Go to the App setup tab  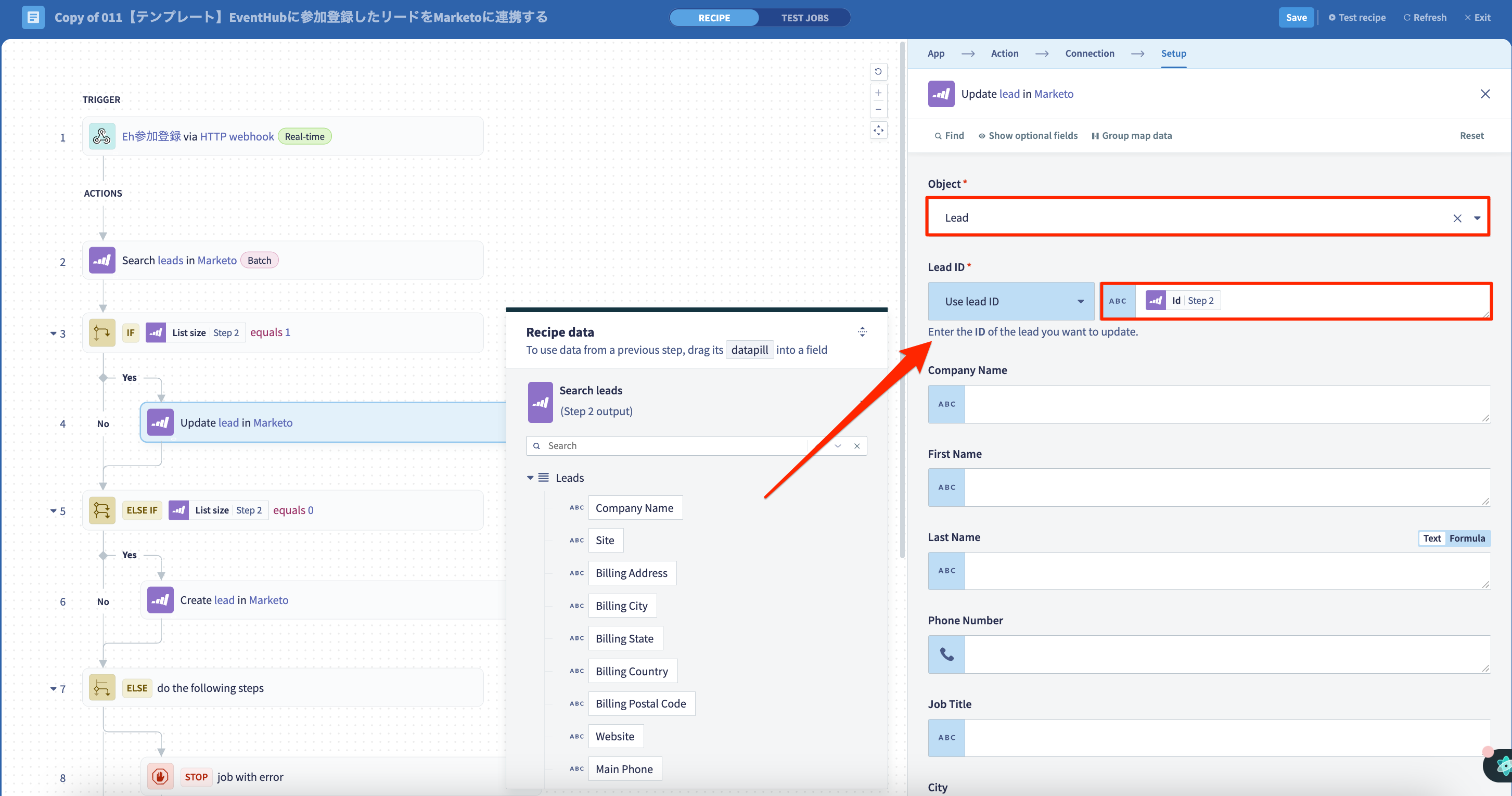click(x=936, y=54)
